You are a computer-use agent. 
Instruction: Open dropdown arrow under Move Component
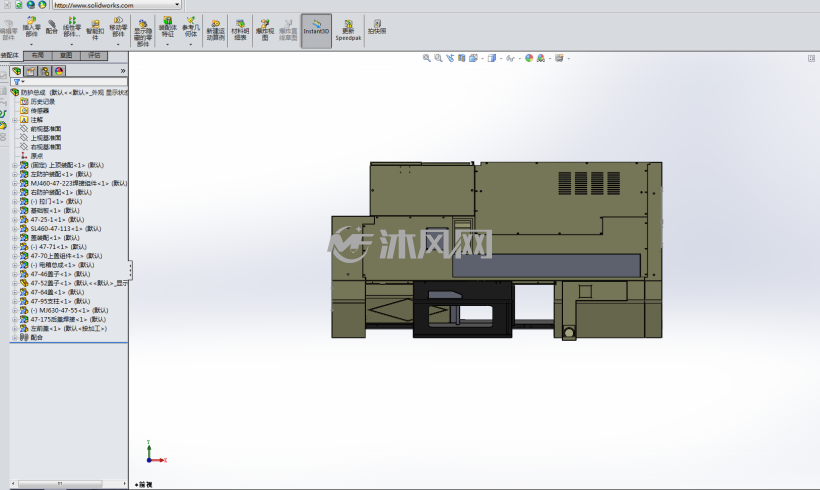pyautogui.click(x=118, y=44)
